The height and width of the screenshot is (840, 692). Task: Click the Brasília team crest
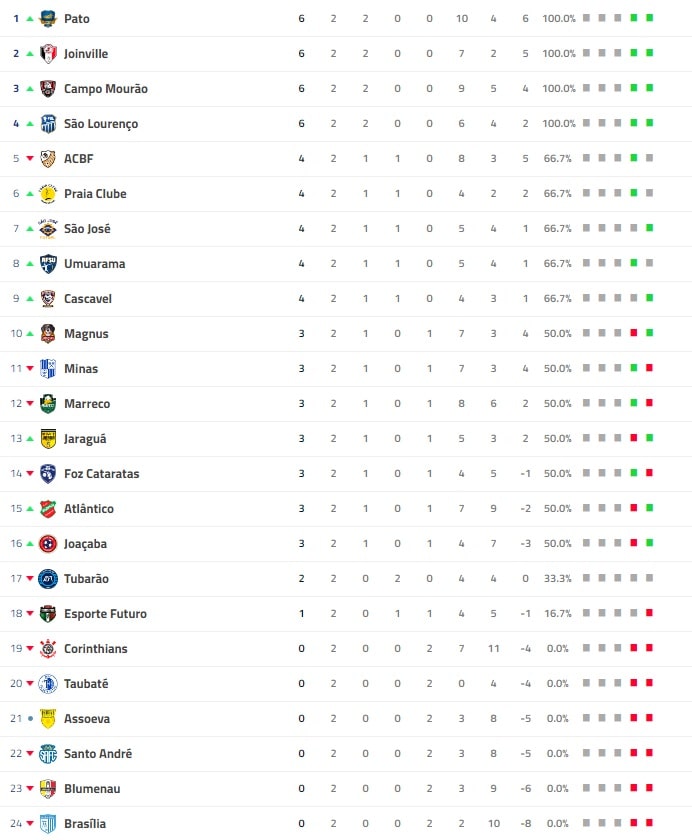(x=48, y=824)
